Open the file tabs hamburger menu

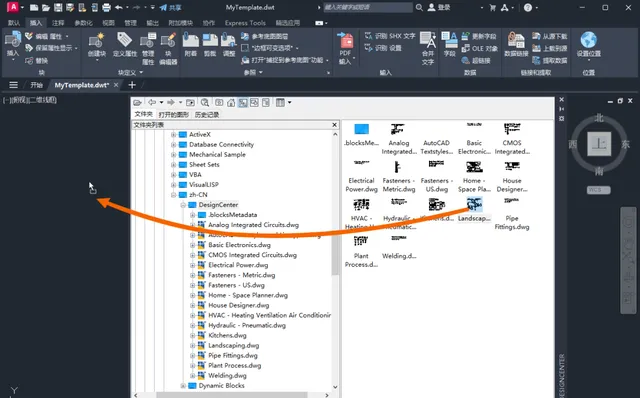click(x=13, y=85)
